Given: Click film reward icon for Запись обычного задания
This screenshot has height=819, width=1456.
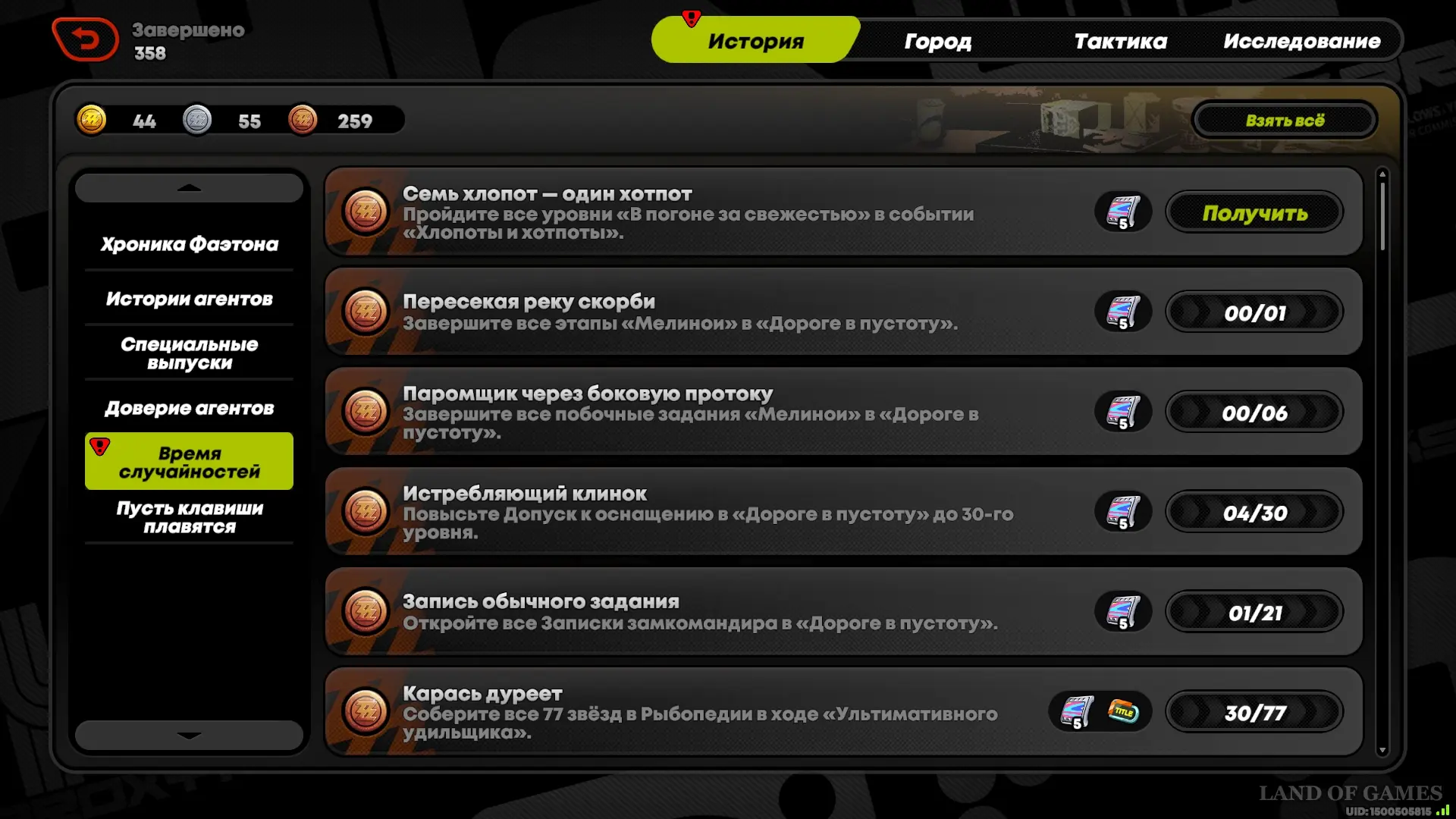Looking at the screenshot, I should click(1123, 611).
